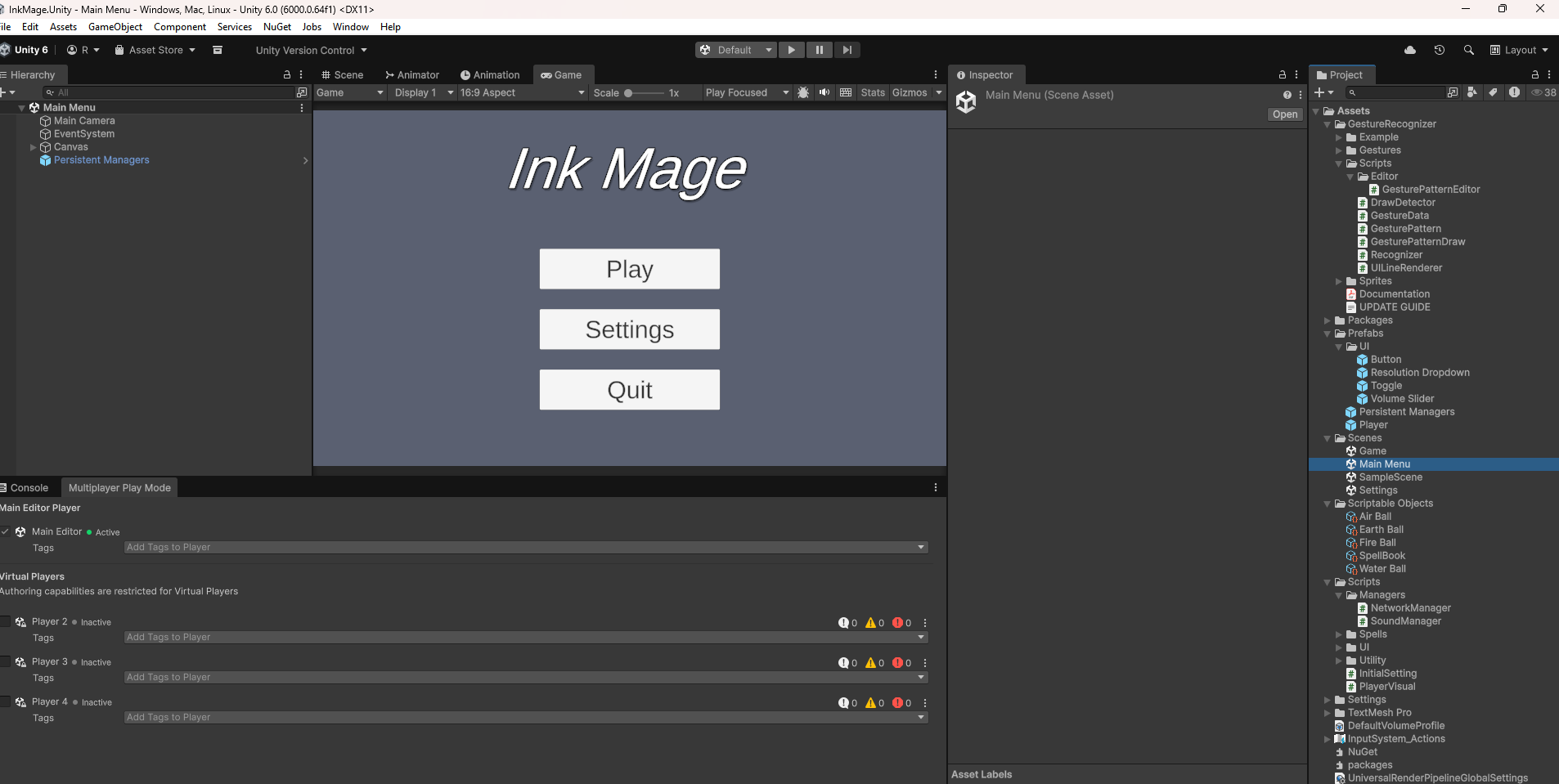Click the Step frame button
This screenshot has height=784, width=1559.
(847, 50)
